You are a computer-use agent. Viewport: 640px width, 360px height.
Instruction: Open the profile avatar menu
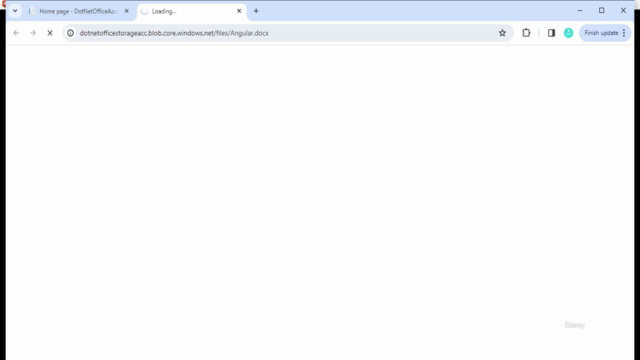[x=569, y=33]
